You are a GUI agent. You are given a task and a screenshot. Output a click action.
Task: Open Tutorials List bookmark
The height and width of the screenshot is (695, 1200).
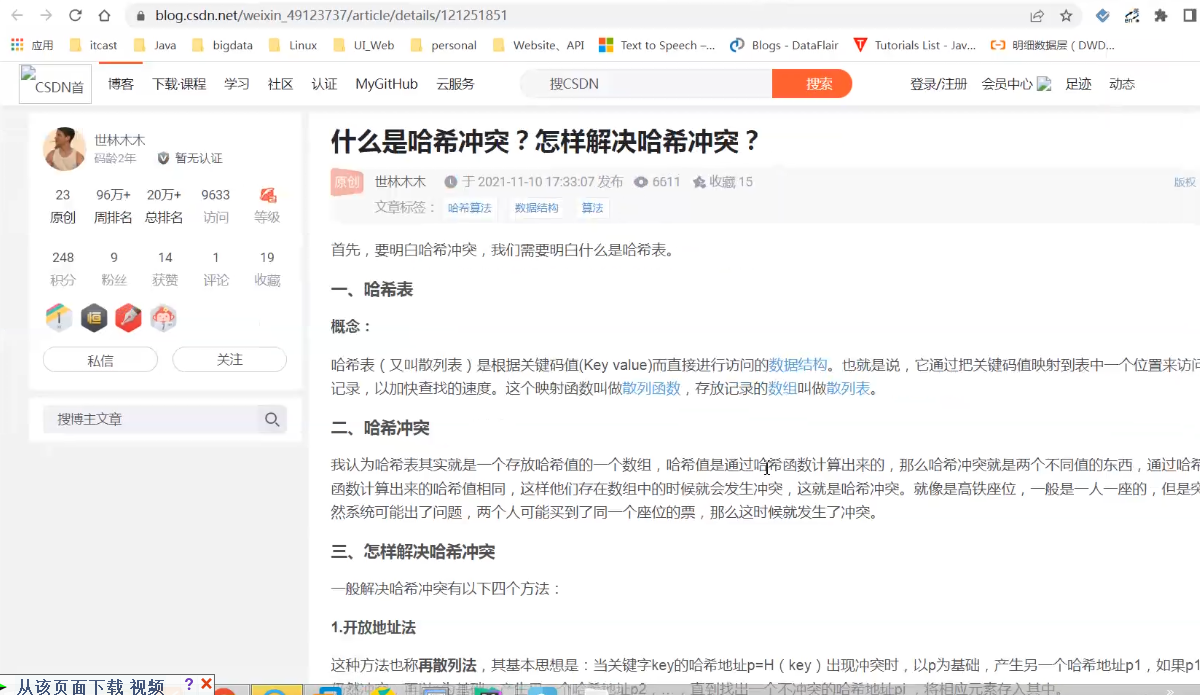pos(914,45)
